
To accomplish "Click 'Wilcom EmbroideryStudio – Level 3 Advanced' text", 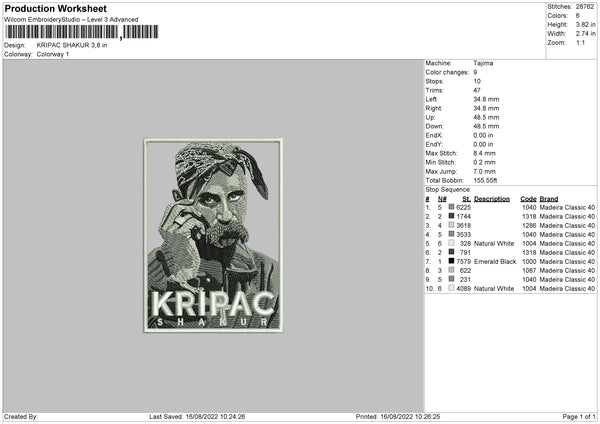I will pos(71,20).
